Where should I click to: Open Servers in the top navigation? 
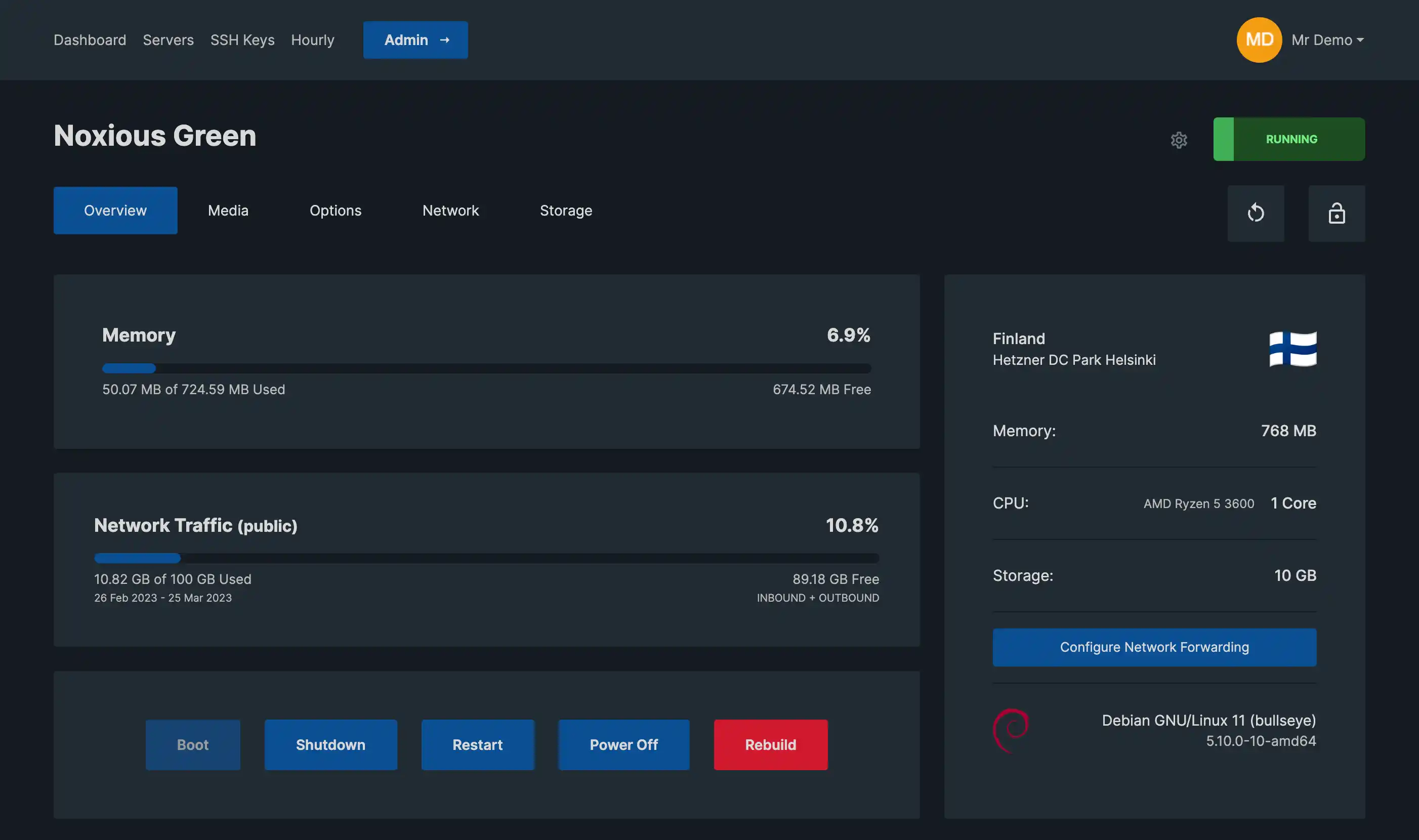[x=168, y=40]
